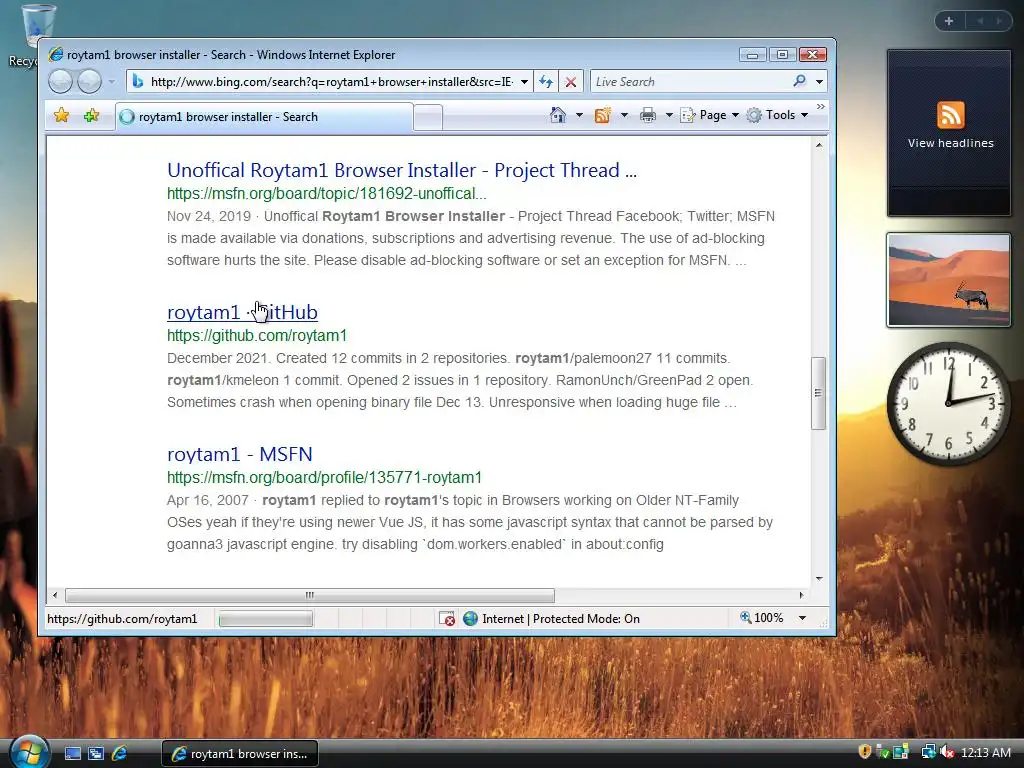Click Switch between windows quick launch icon
The width and height of the screenshot is (1024, 768).
96,754
